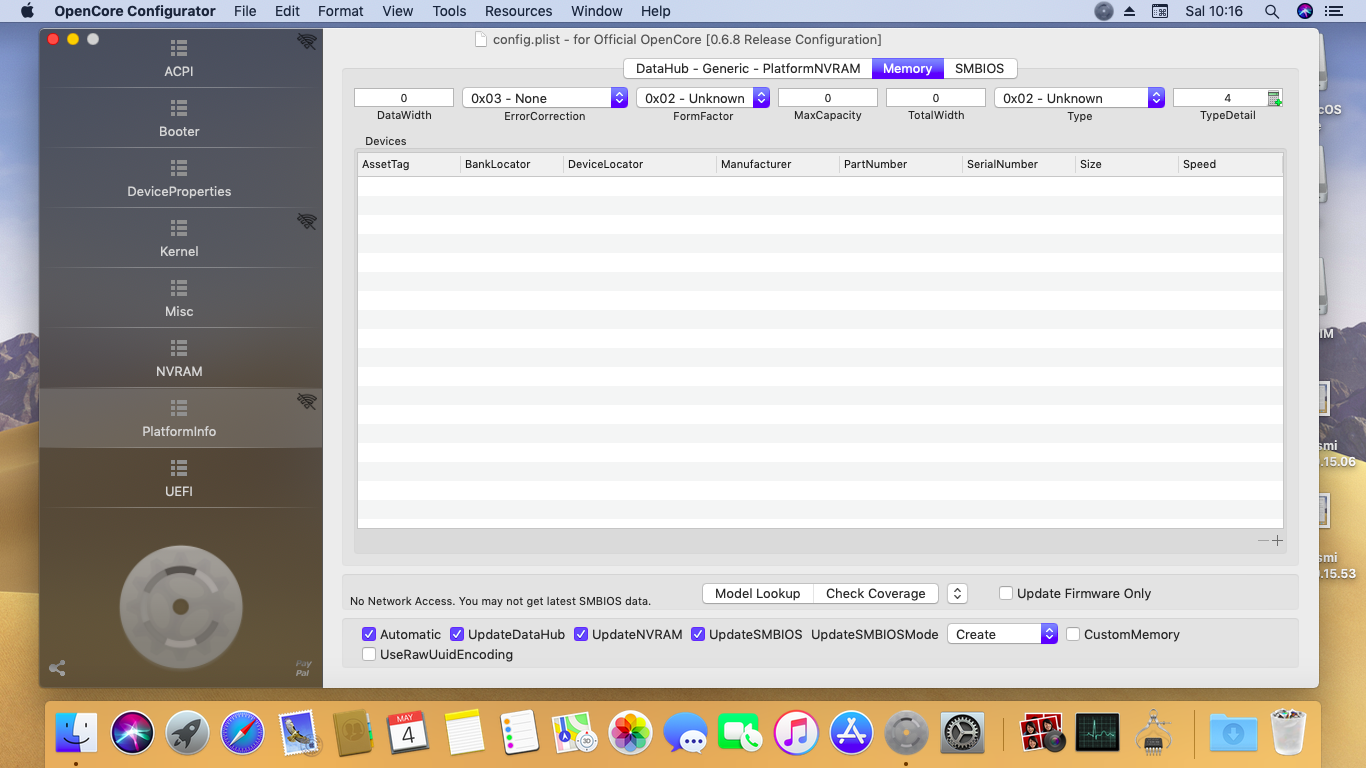Go to DeviceProperties section
This screenshot has width=1366, height=768.
[180, 178]
